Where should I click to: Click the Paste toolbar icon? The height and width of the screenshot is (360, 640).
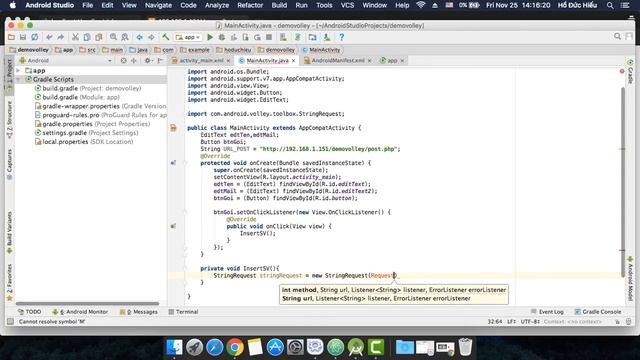[99, 37]
